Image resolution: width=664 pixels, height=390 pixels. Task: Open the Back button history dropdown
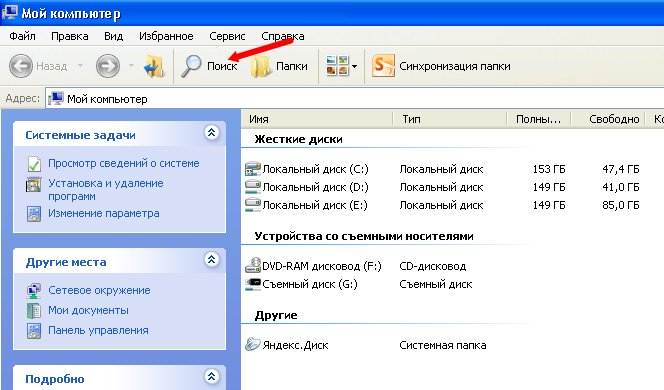80,66
